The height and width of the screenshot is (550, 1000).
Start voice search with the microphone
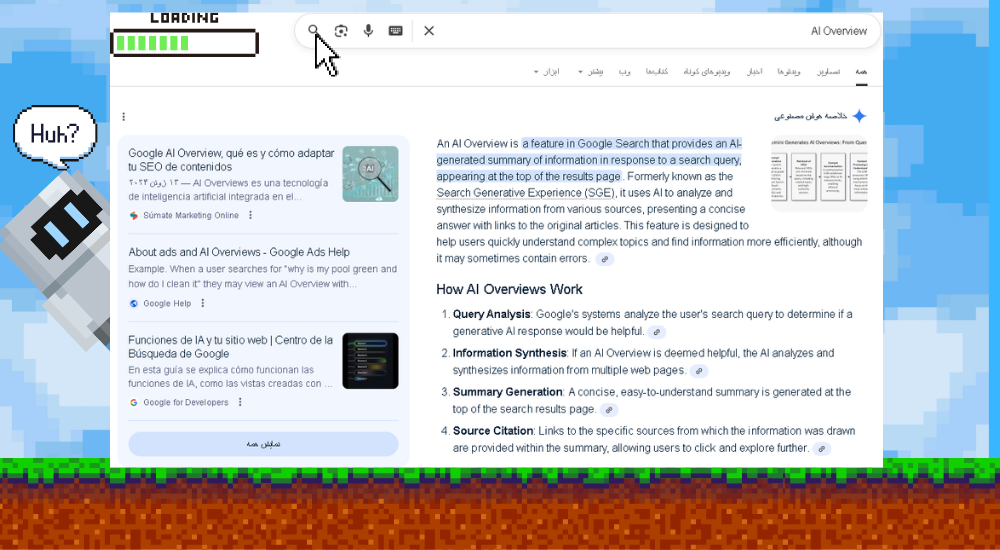pos(368,31)
